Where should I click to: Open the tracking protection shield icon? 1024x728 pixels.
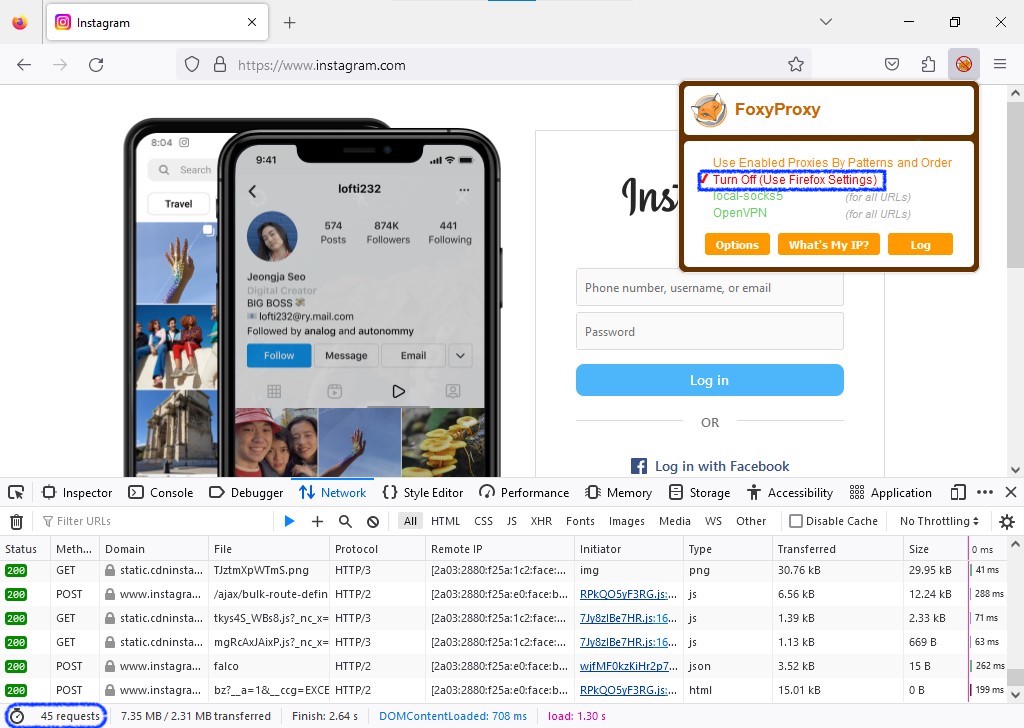191,65
